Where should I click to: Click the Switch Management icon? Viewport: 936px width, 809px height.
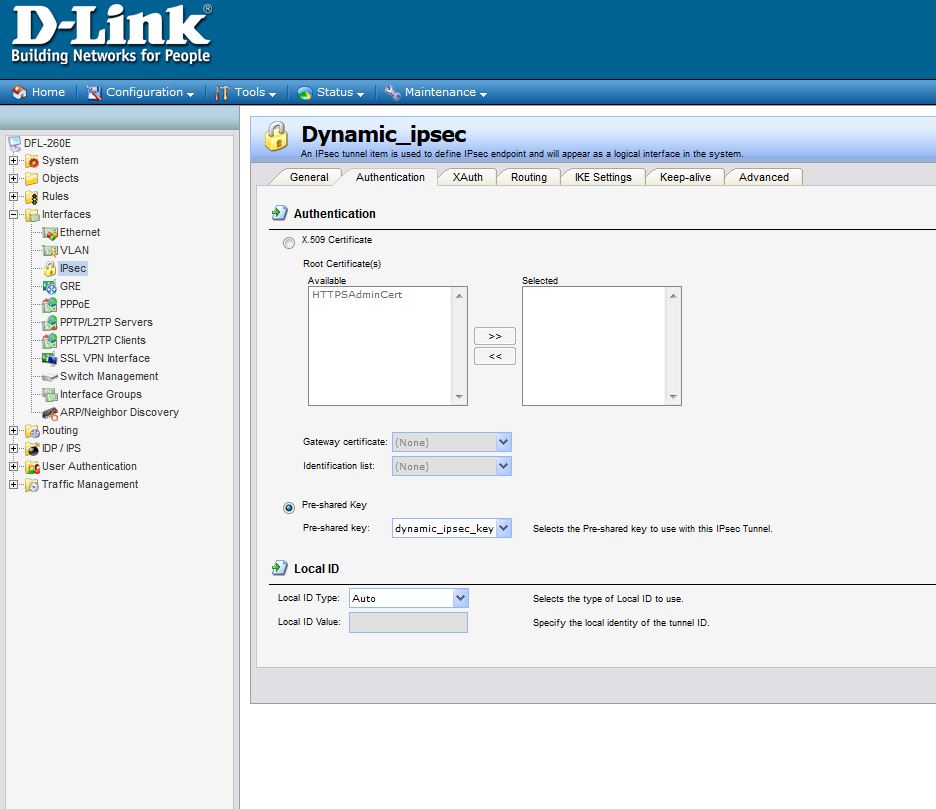click(x=50, y=376)
